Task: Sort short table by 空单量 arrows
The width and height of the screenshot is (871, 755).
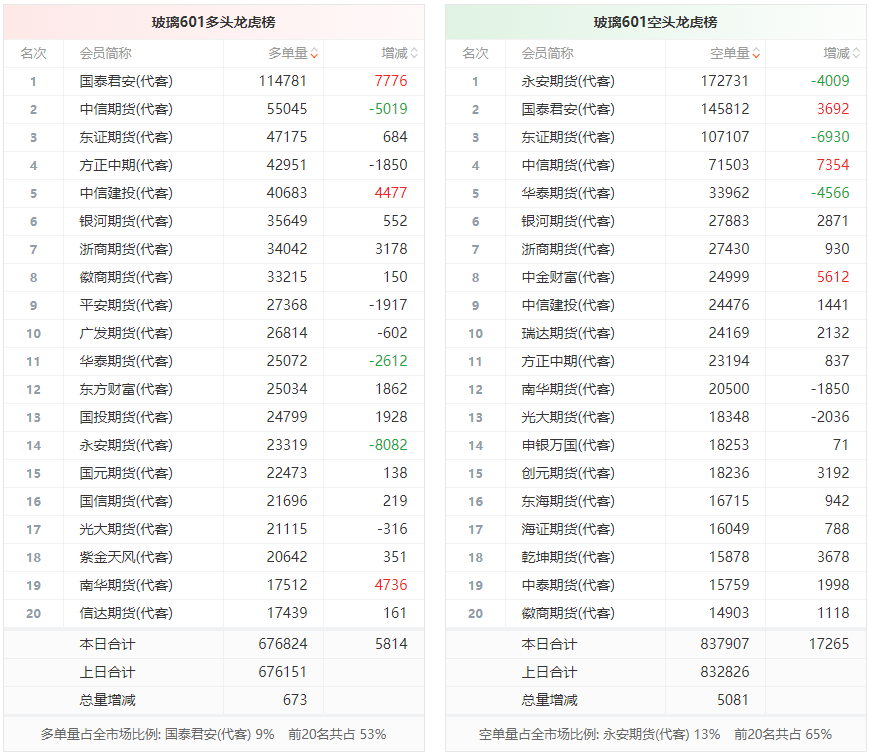Action: pyautogui.click(x=757, y=53)
